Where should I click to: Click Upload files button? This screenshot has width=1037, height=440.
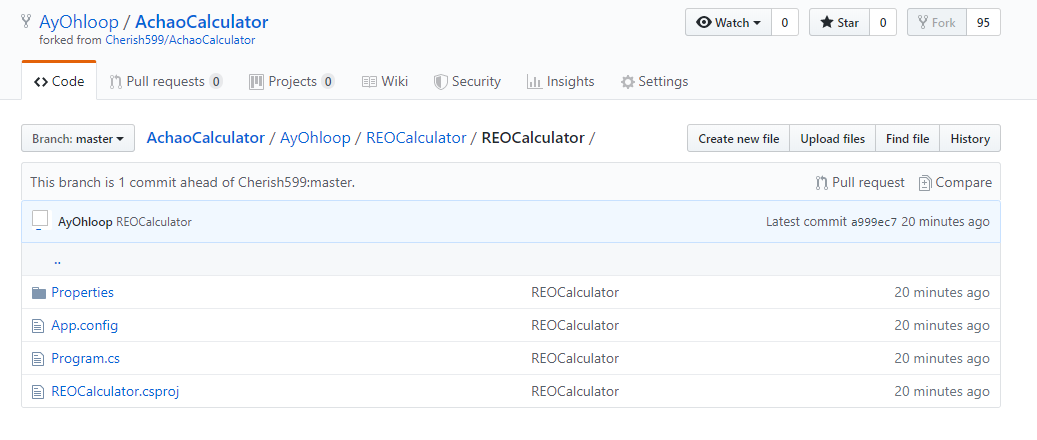point(833,138)
